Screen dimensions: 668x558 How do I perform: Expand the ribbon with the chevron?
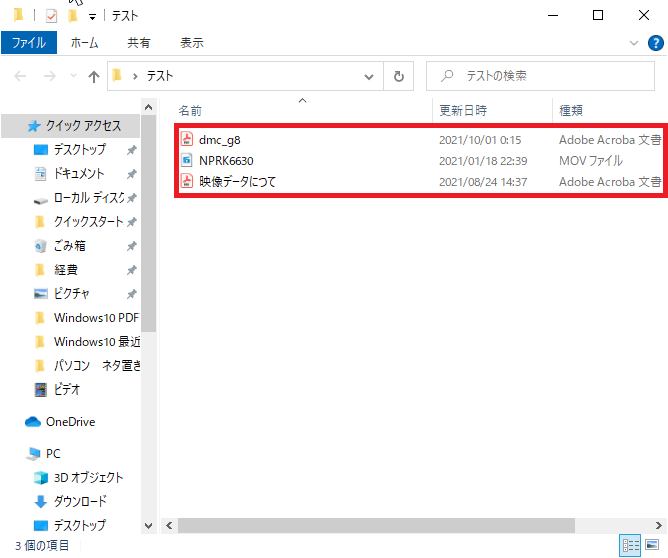(x=633, y=43)
